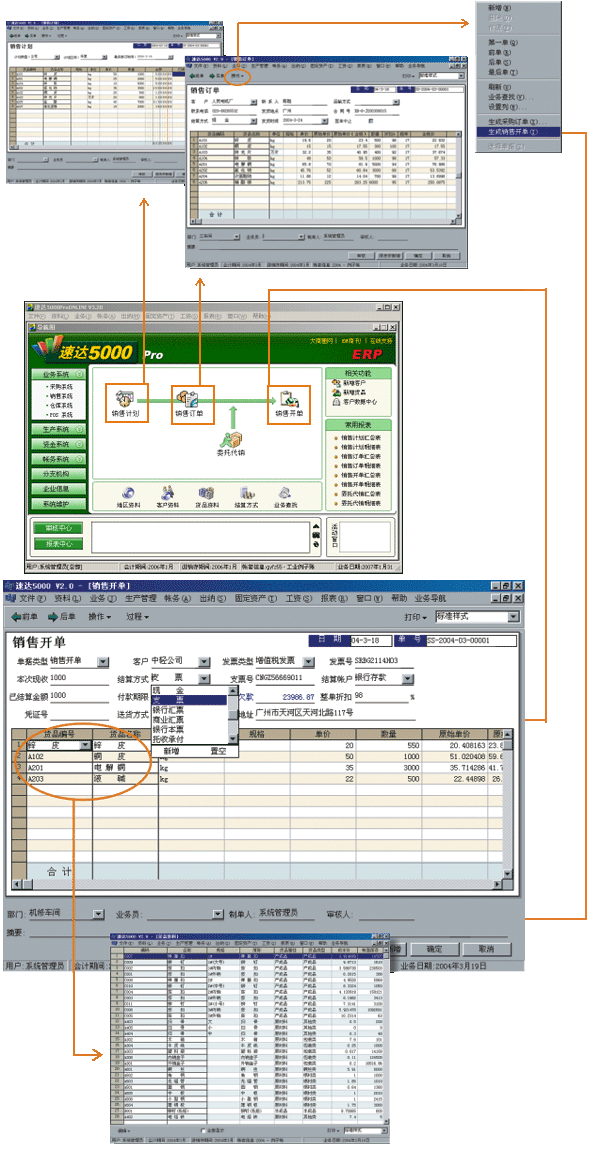Open 地区资料 icon in bottom panel
The image size is (600, 1158).
pos(128,495)
